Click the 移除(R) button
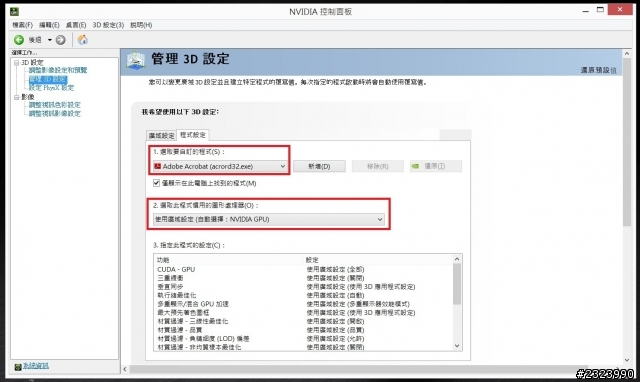 378,166
